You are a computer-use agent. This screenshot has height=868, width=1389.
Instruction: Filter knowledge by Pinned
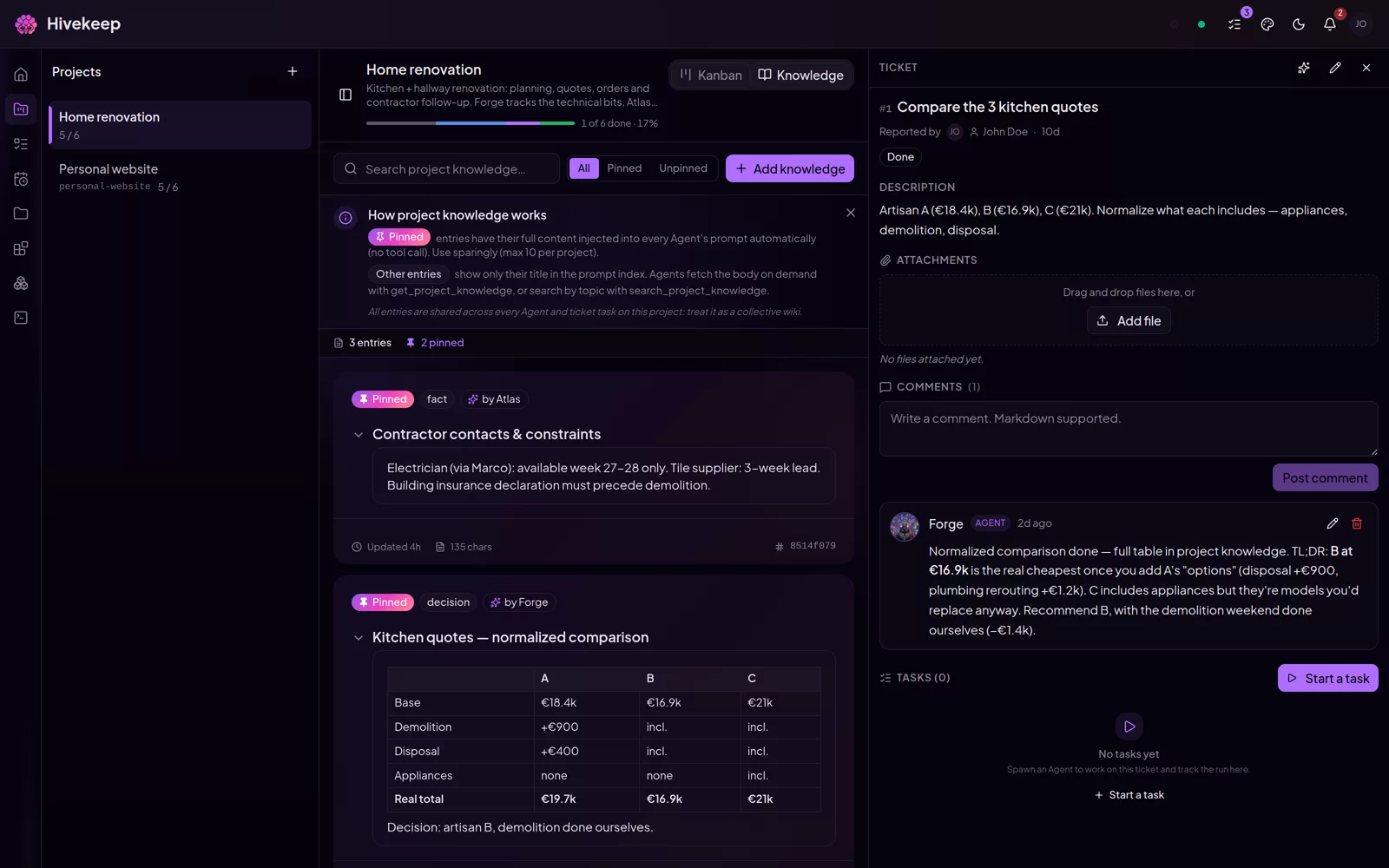click(624, 168)
